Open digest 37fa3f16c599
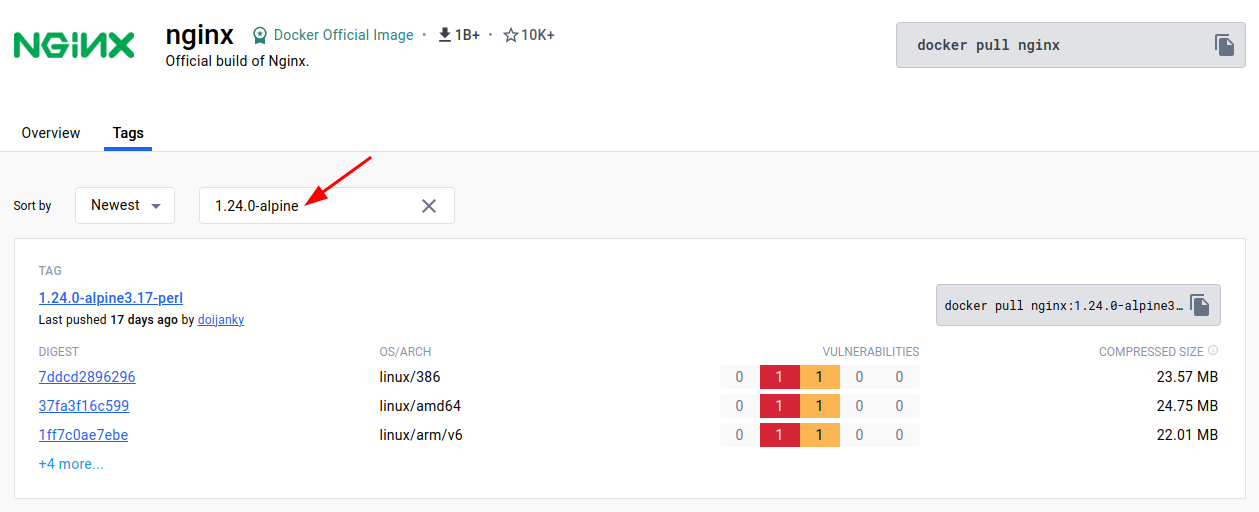Viewport: 1259px width, 512px height. [x=84, y=406]
